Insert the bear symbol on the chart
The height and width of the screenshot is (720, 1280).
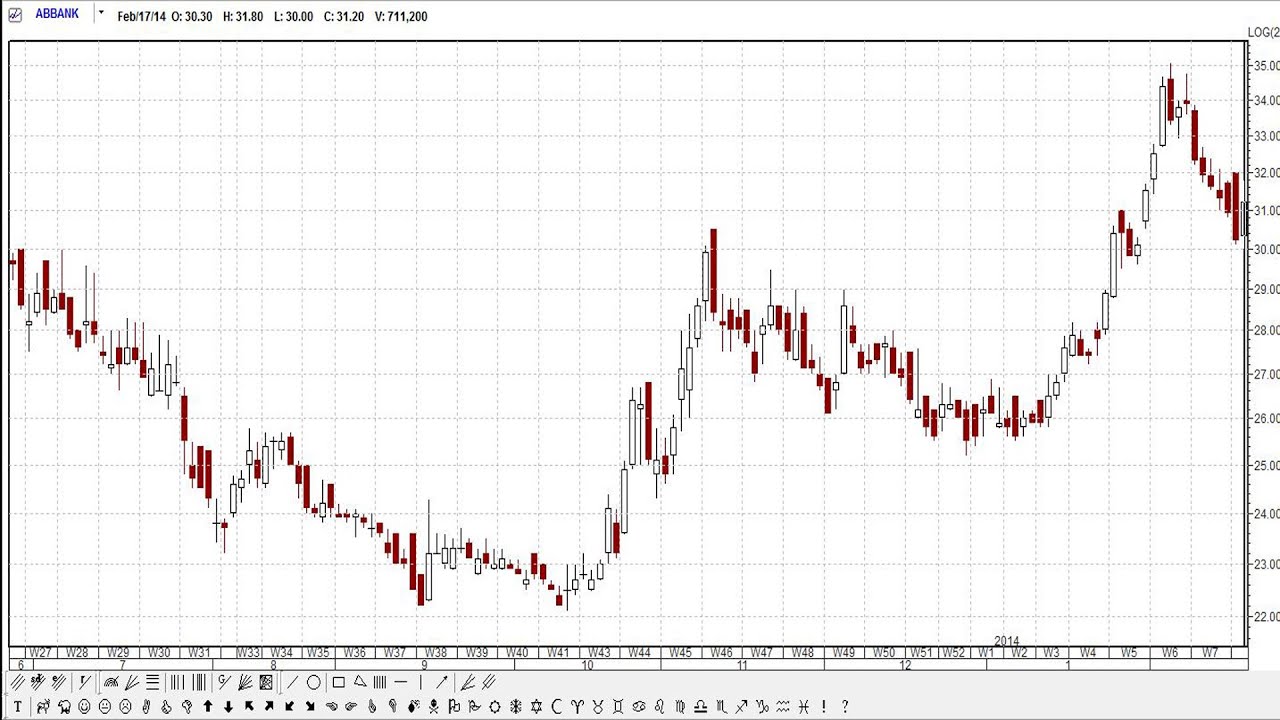point(64,706)
